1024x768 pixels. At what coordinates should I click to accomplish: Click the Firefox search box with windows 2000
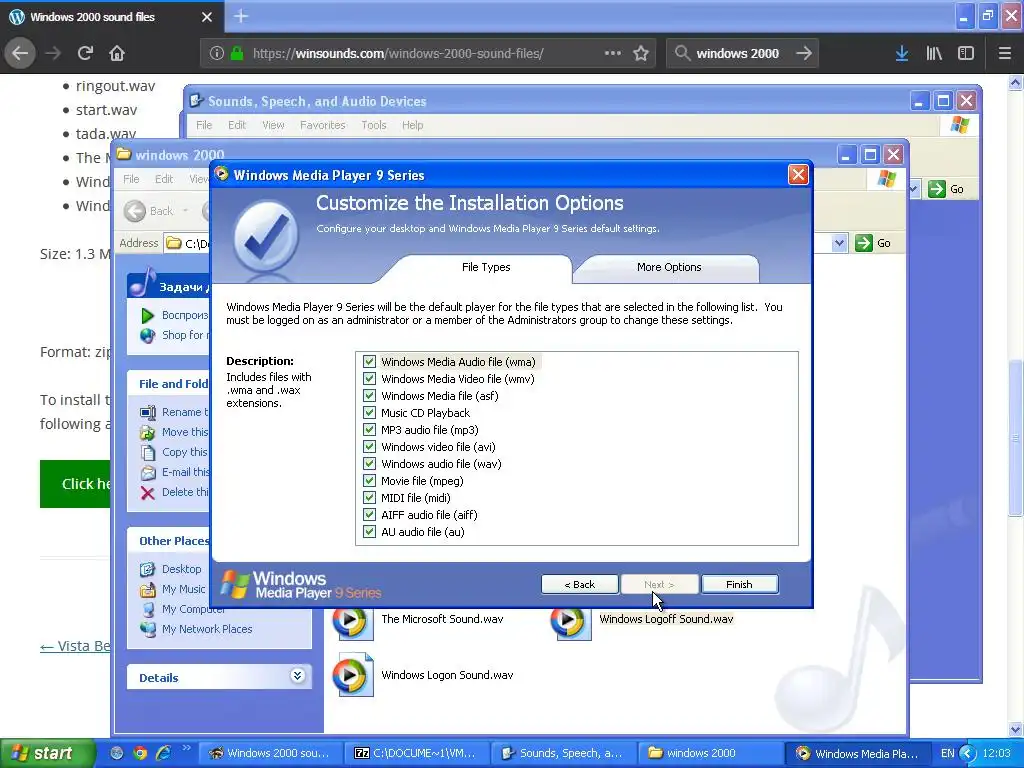(741, 53)
